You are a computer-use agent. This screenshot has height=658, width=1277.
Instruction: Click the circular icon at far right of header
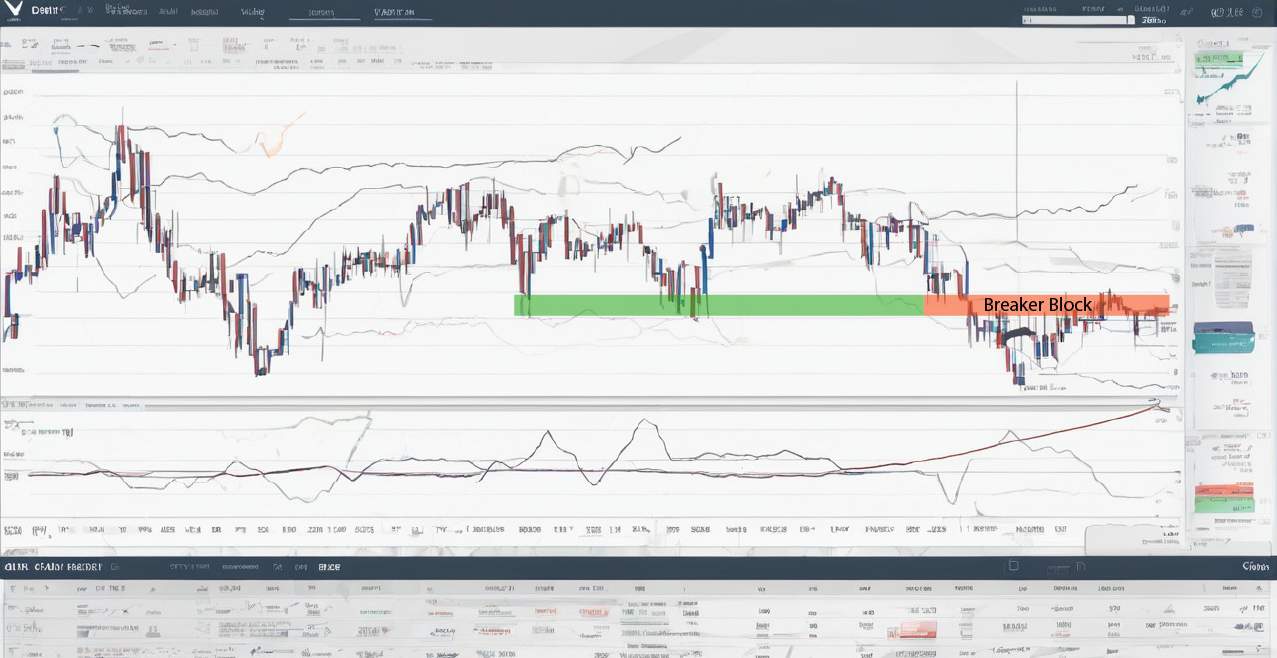tap(1258, 13)
